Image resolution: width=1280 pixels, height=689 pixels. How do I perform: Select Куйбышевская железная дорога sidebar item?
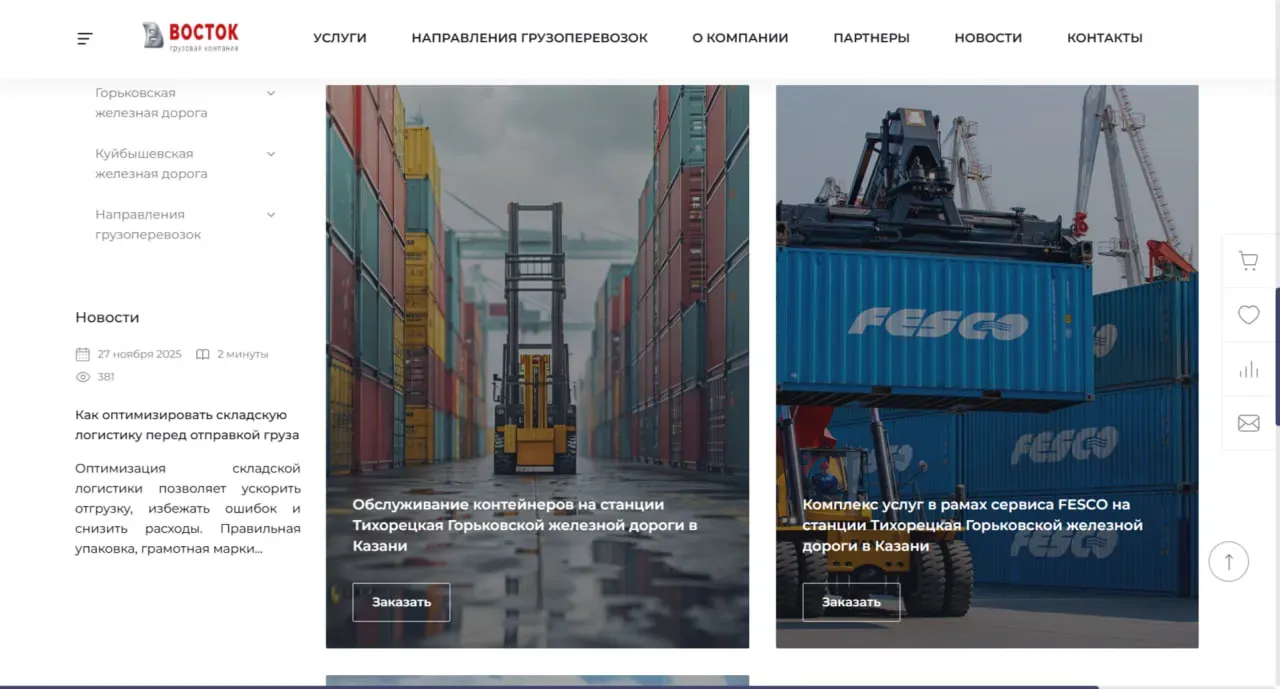[x=151, y=164]
